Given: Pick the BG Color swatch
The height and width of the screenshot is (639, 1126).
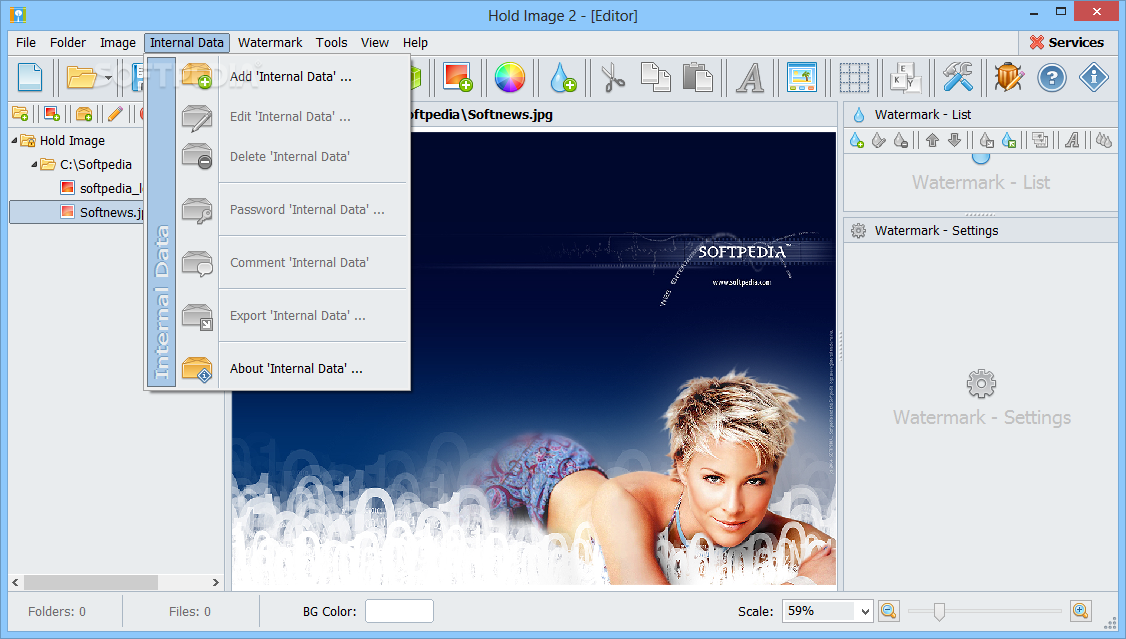Looking at the screenshot, I should [399, 611].
